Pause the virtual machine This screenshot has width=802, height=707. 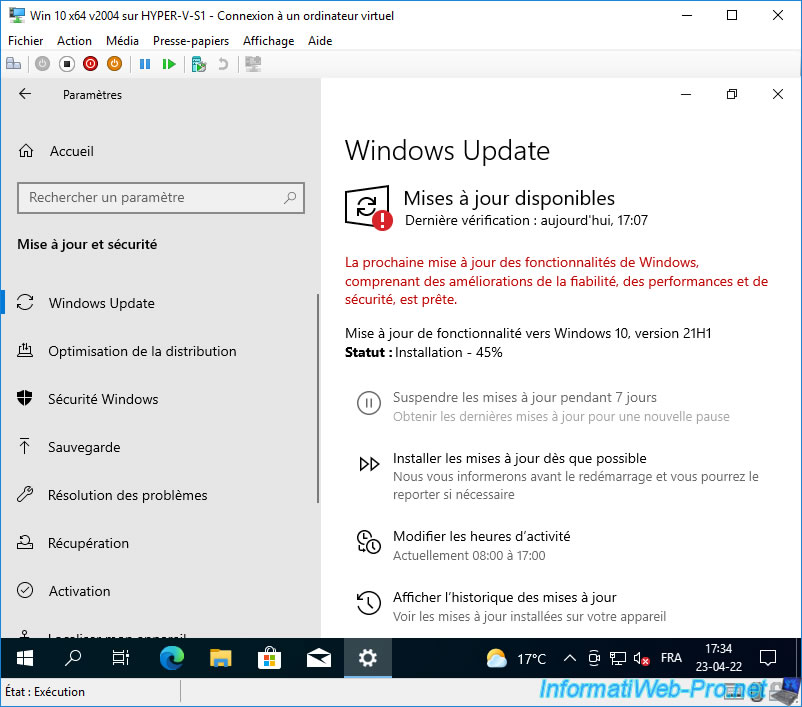click(x=145, y=64)
